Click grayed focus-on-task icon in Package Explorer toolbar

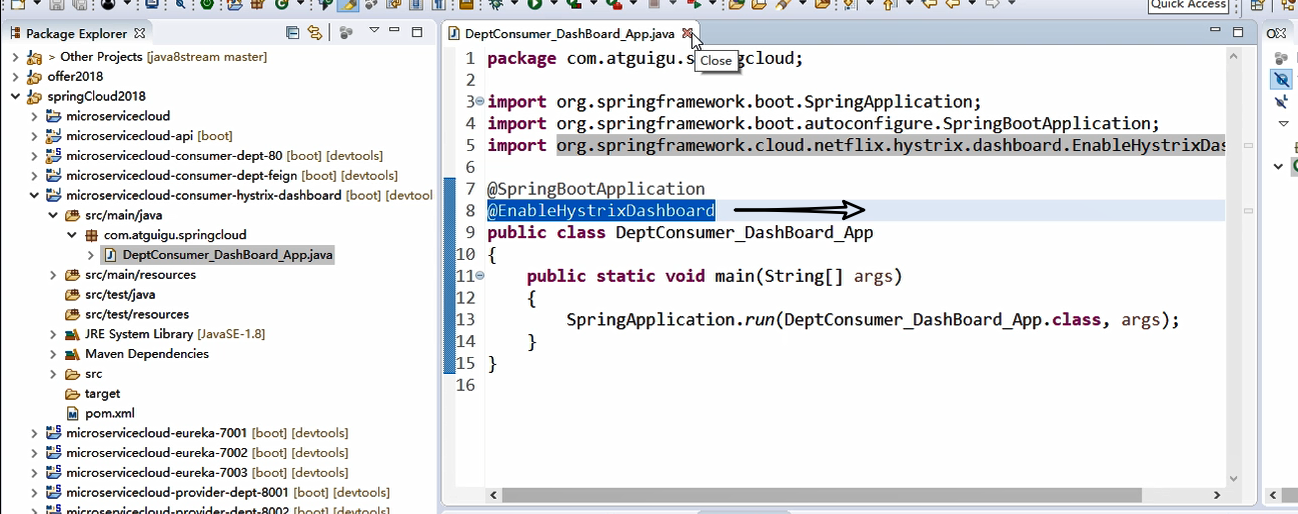pyautogui.click(x=347, y=33)
